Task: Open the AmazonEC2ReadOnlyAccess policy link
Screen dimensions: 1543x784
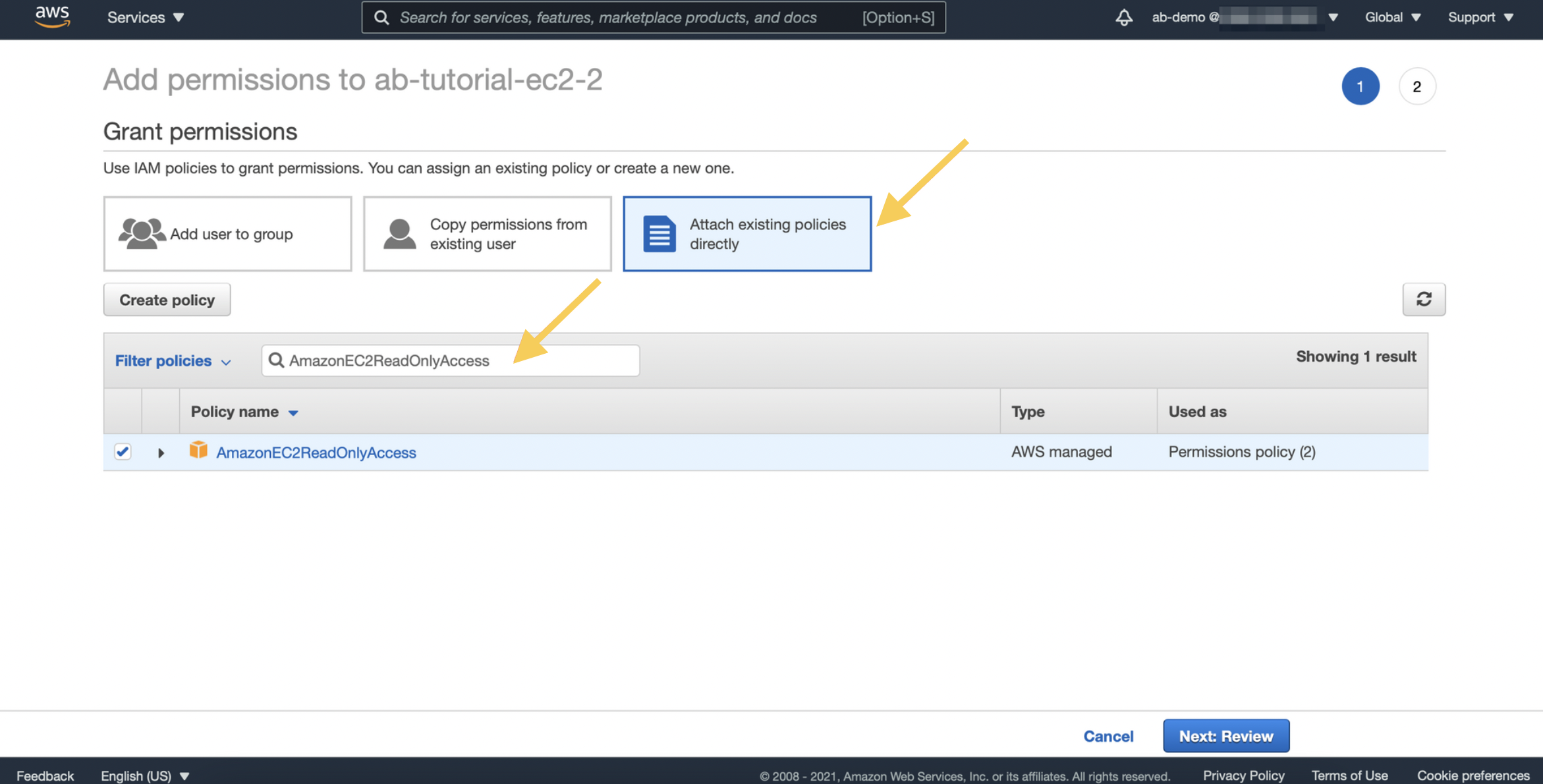Action: tap(316, 453)
